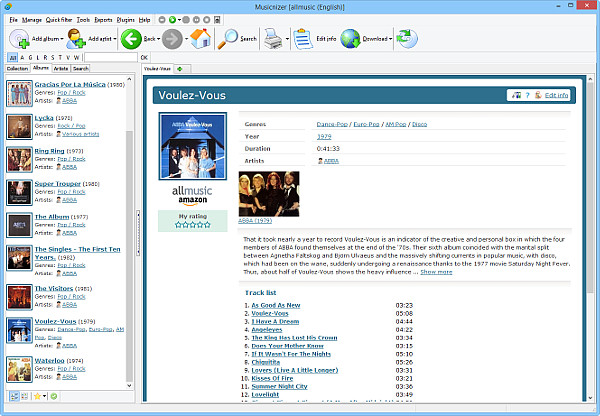Filter albums by letter G
Screen dimensions: 600x416
pyautogui.click(x=30, y=58)
